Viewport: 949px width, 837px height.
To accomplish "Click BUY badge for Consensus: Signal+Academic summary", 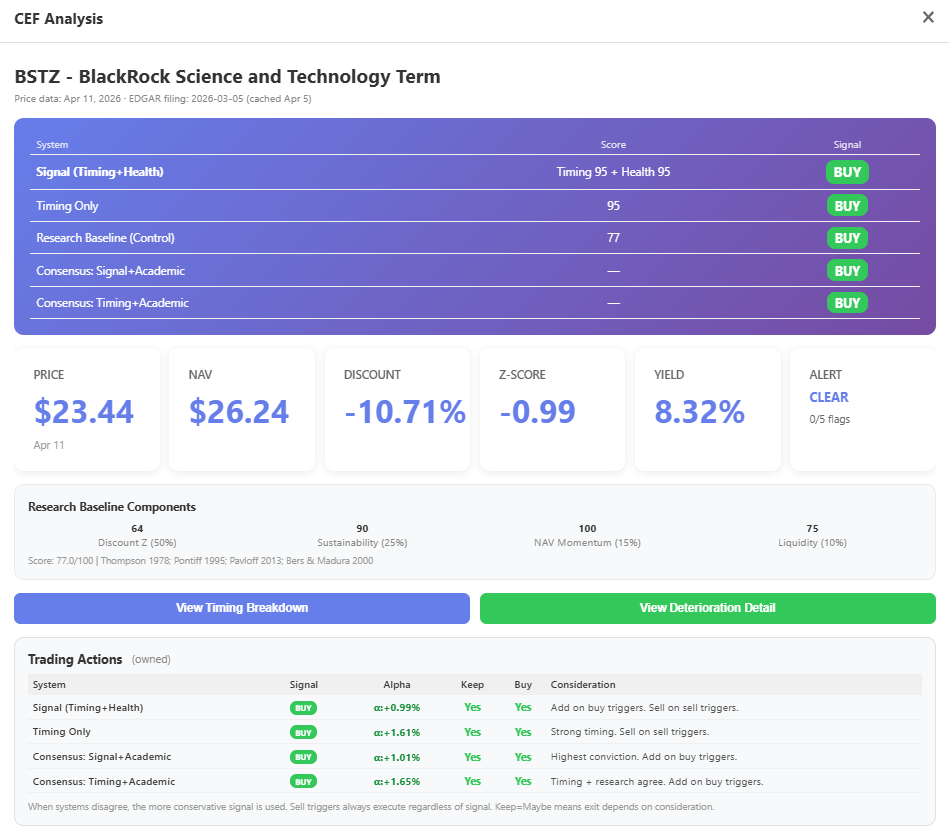I will point(847,271).
